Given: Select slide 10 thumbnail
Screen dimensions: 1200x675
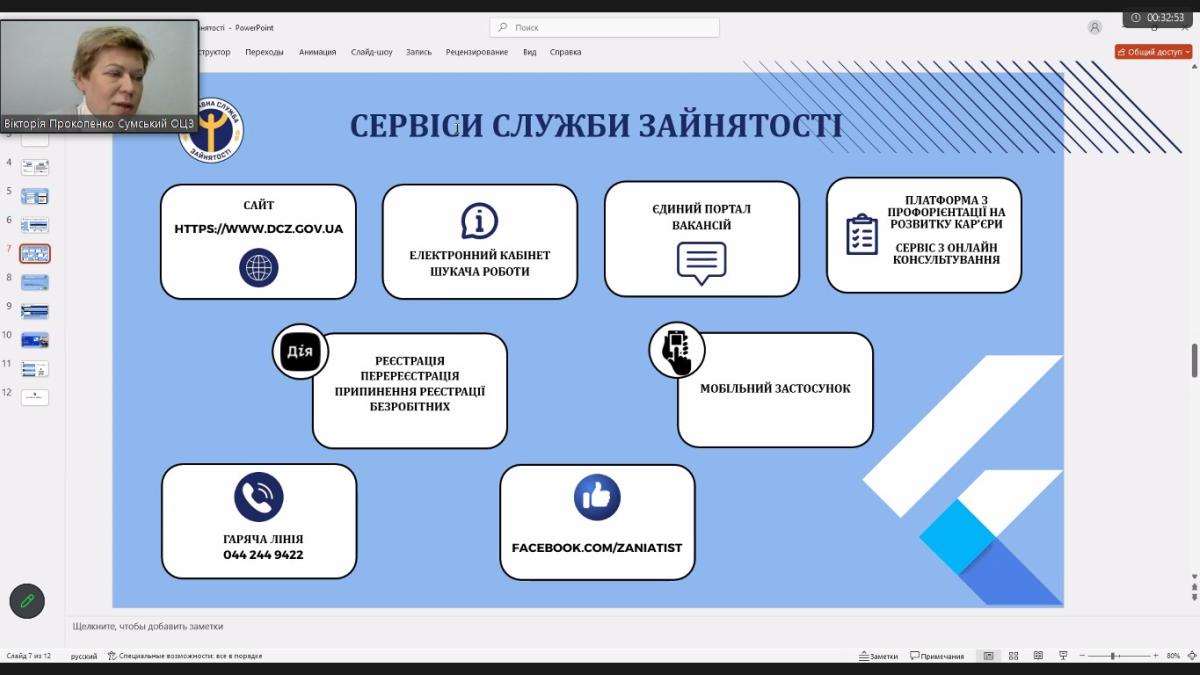Looking at the screenshot, I should click(35, 340).
